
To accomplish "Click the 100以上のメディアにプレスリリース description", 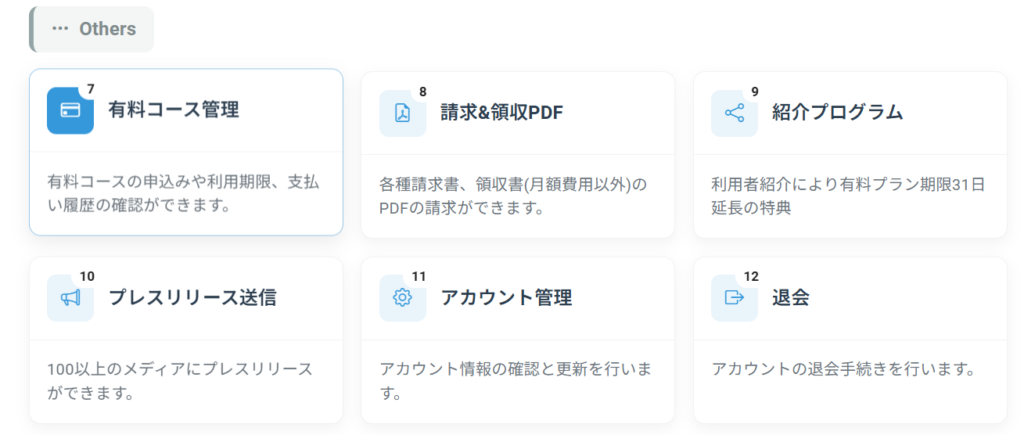I will pyautogui.click(x=180, y=381).
